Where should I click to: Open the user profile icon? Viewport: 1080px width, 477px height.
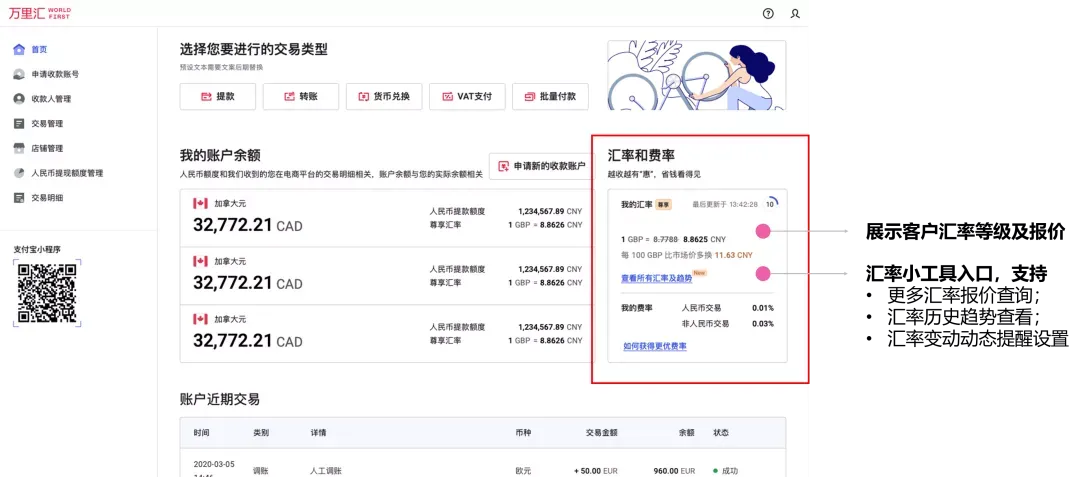tap(795, 14)
